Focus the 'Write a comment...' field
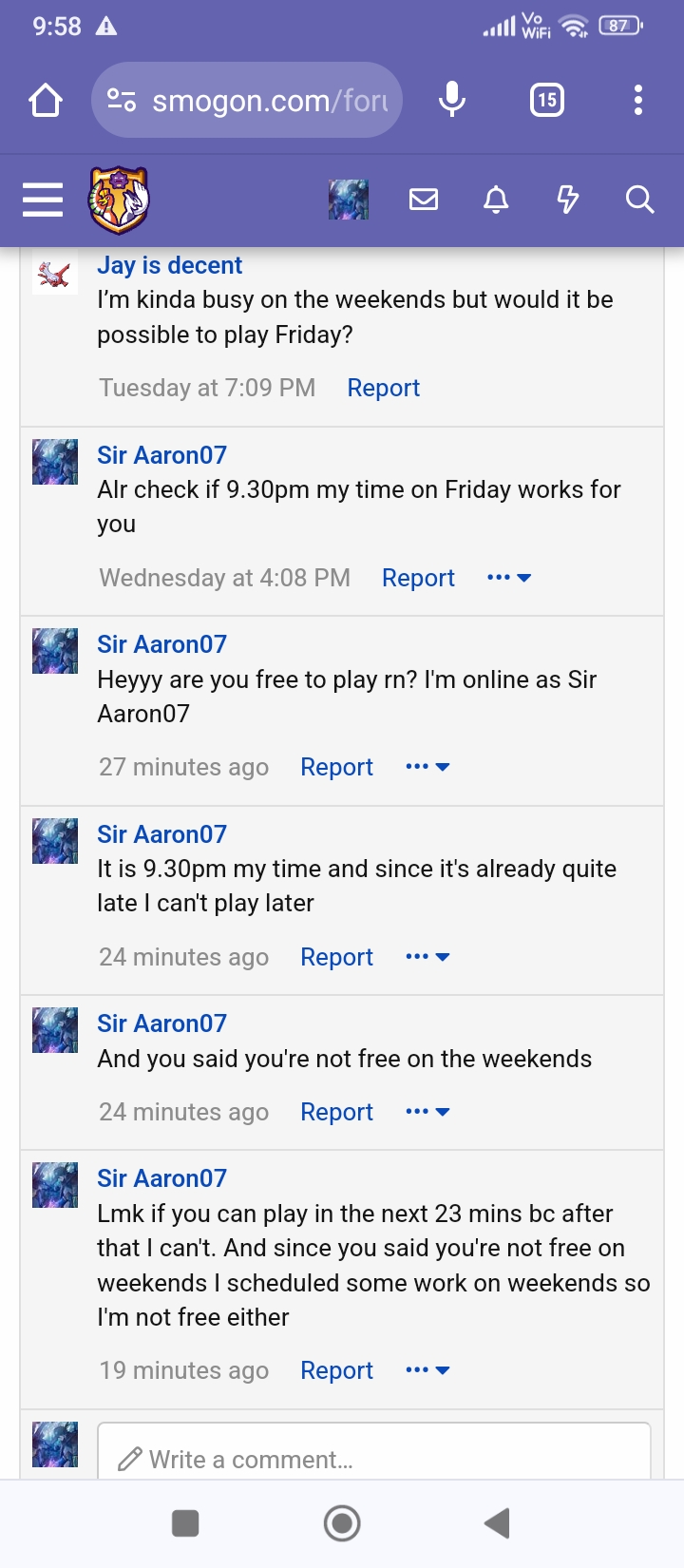The image size is (684, 1568). [x=373, y=1459]
